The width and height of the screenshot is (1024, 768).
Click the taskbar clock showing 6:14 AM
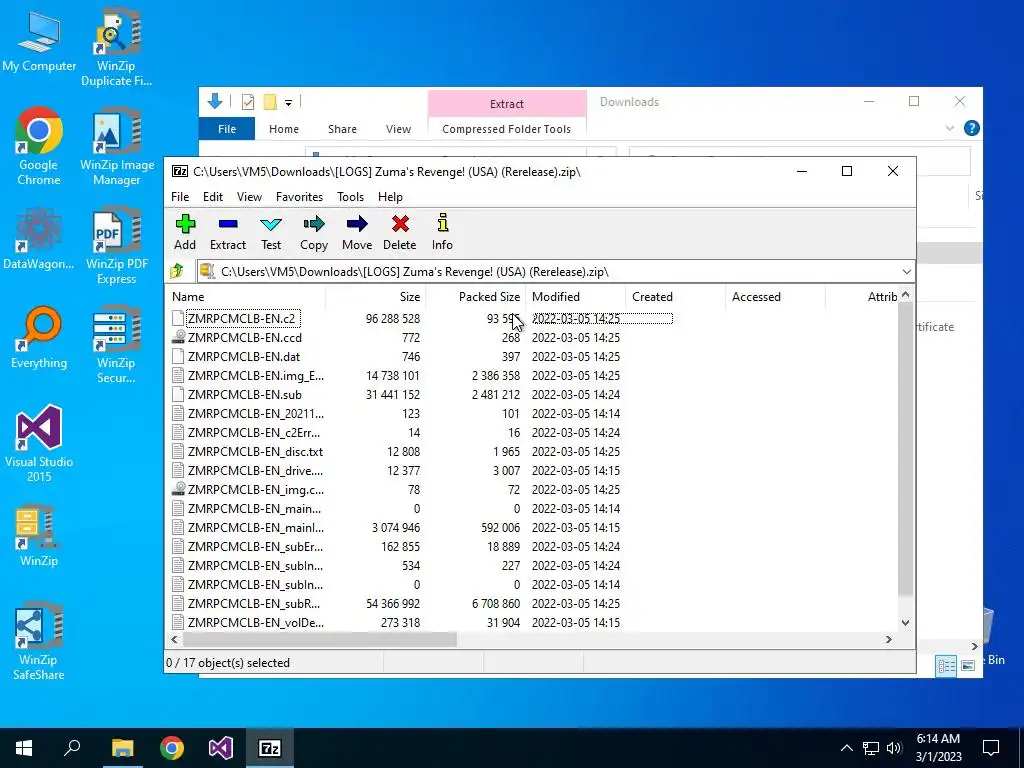[x=938, y=748]
